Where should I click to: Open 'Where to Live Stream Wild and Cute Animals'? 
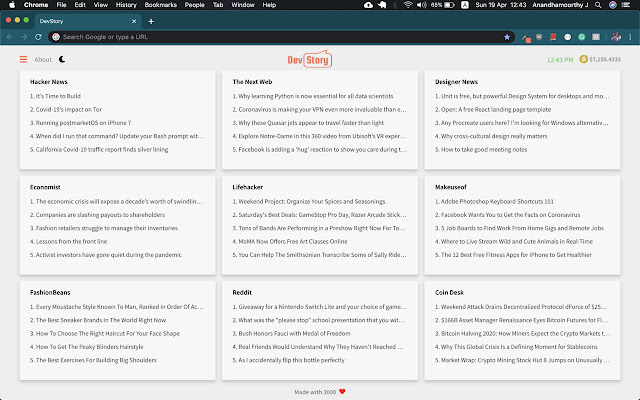click(514, 241)
